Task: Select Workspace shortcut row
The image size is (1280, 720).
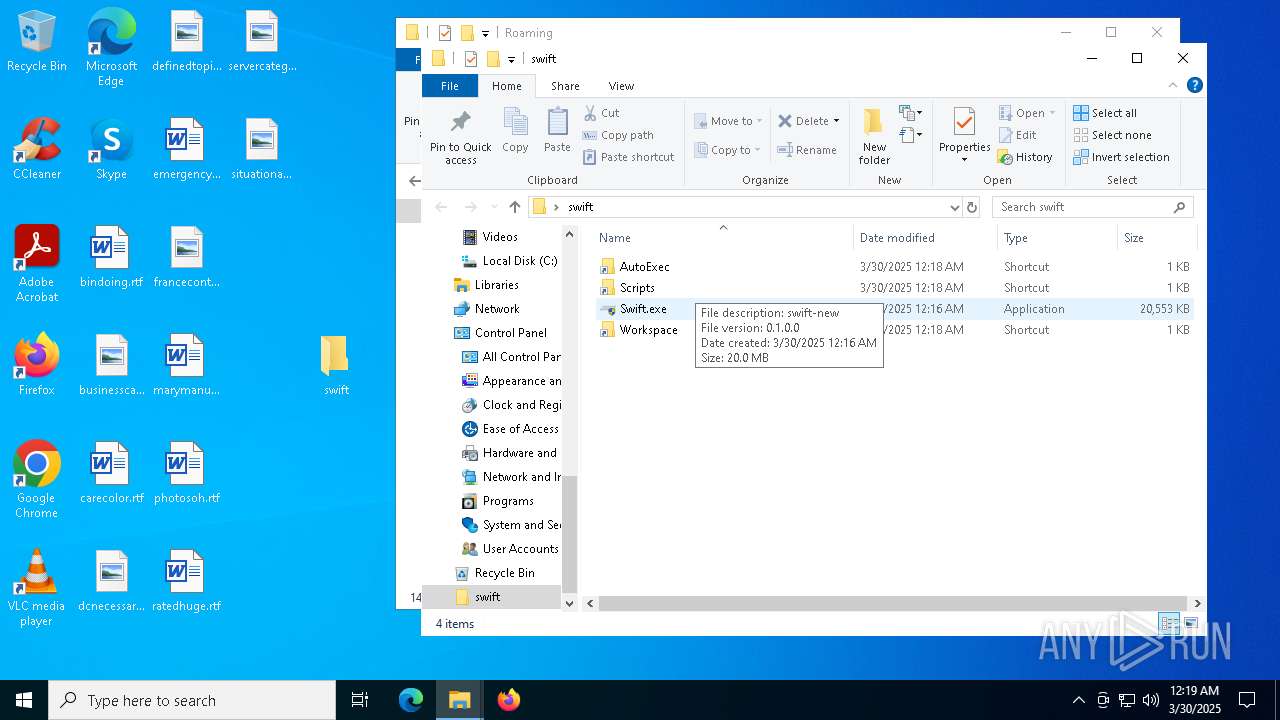Action: click(x=894, y=330)
